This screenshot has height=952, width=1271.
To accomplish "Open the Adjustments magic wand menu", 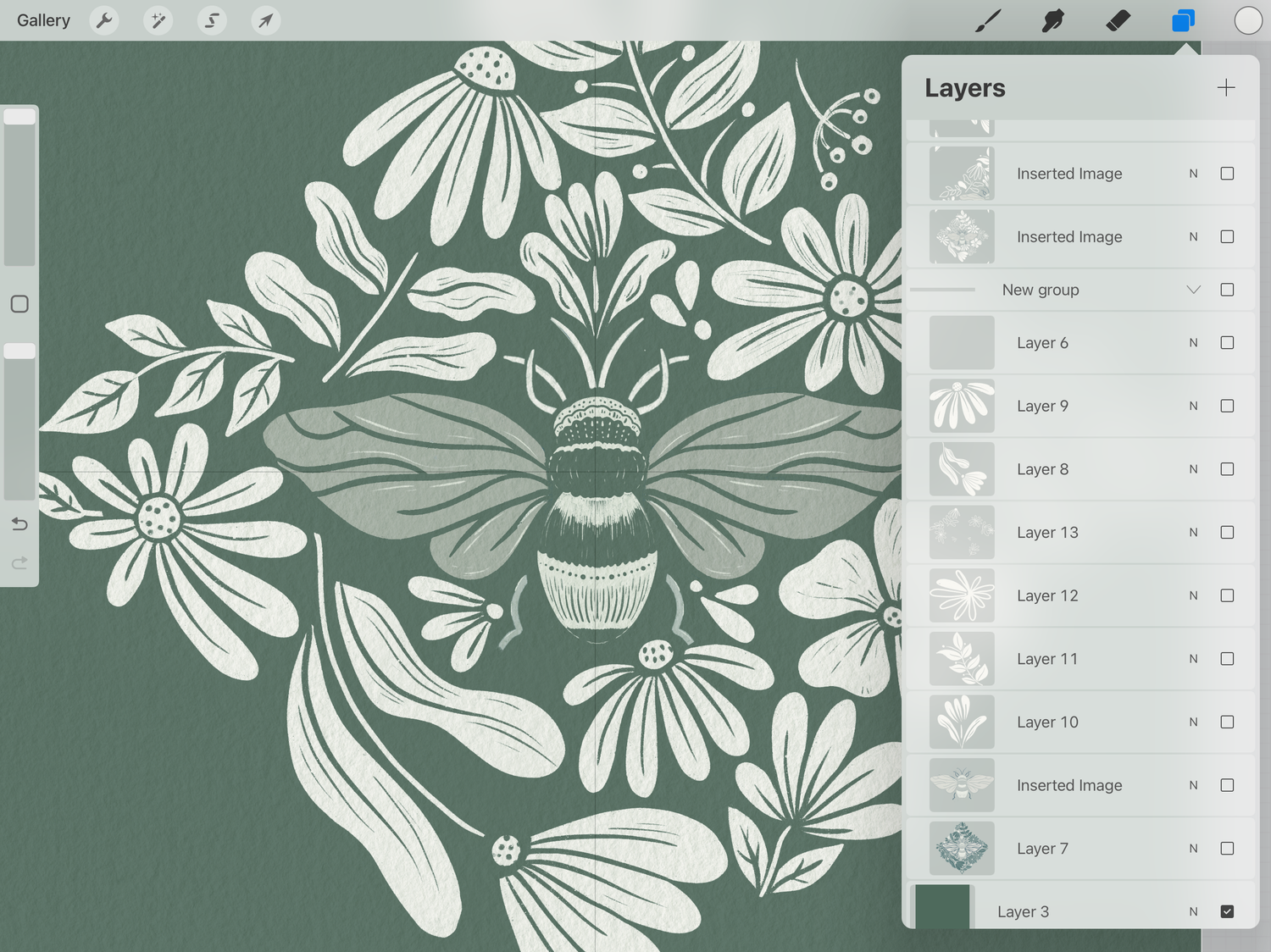I will [158, 20].
